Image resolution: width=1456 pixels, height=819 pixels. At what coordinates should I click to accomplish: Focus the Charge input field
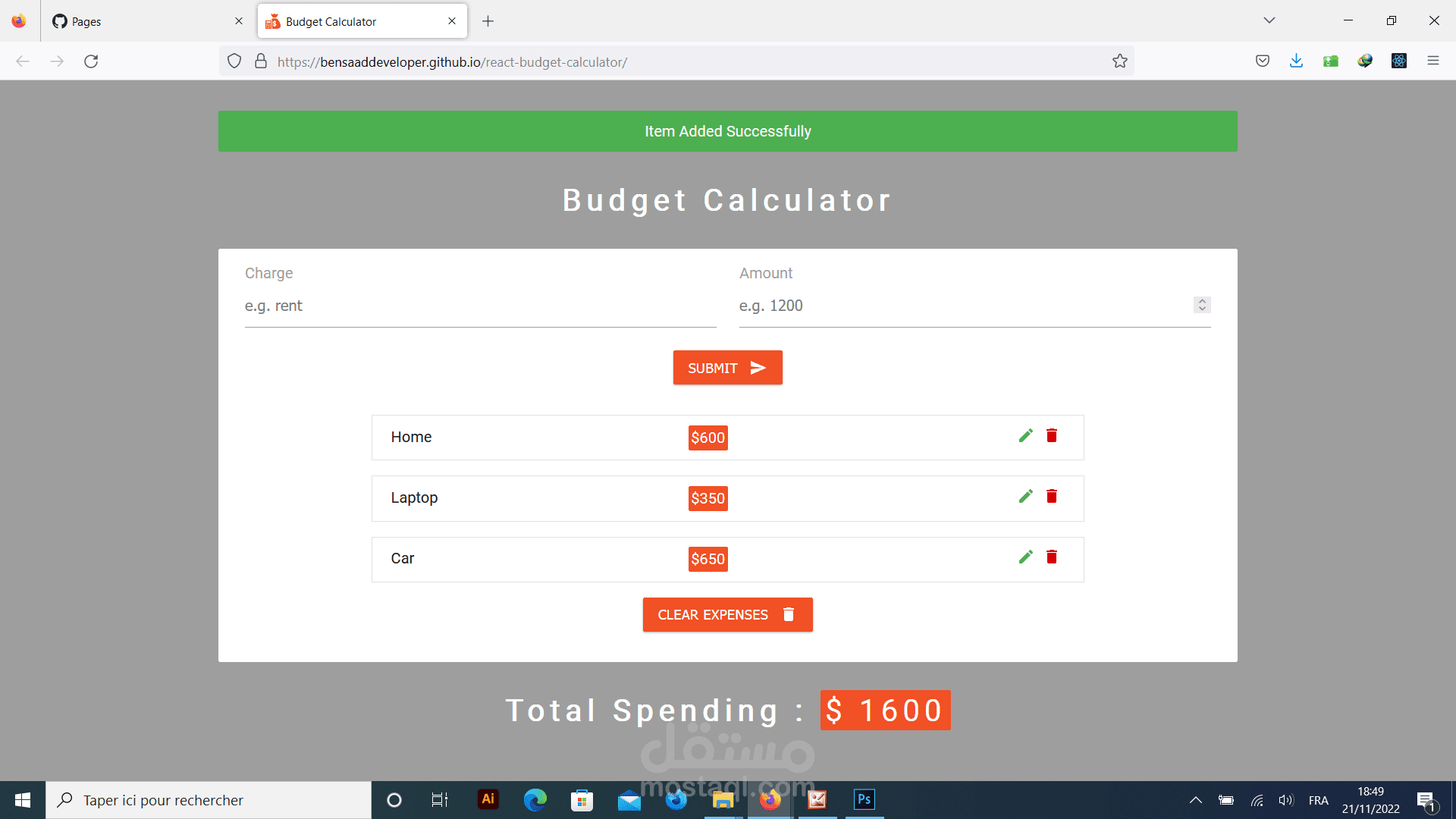(480, 306)
